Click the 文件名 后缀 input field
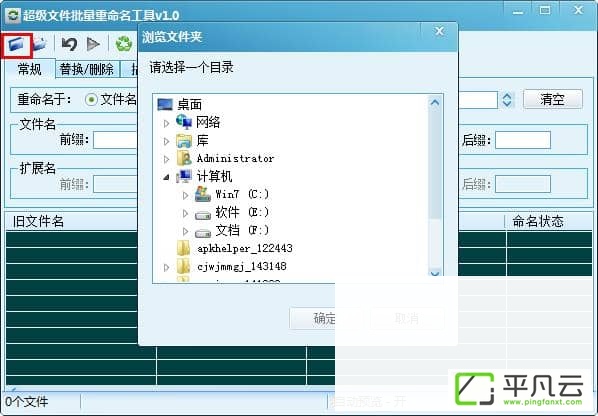 click(x=523, y=140)
